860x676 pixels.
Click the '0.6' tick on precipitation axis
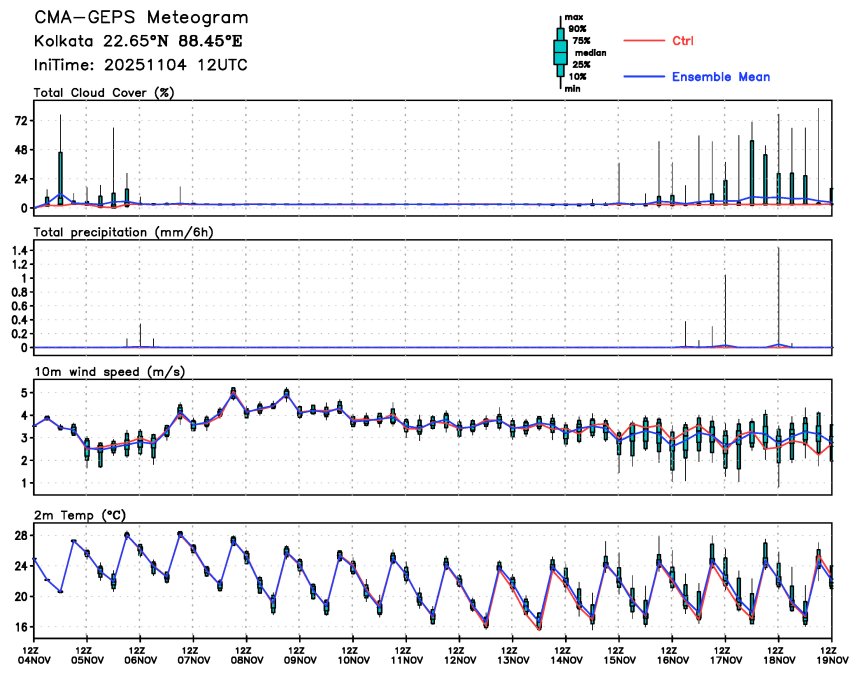click(19, 306)
